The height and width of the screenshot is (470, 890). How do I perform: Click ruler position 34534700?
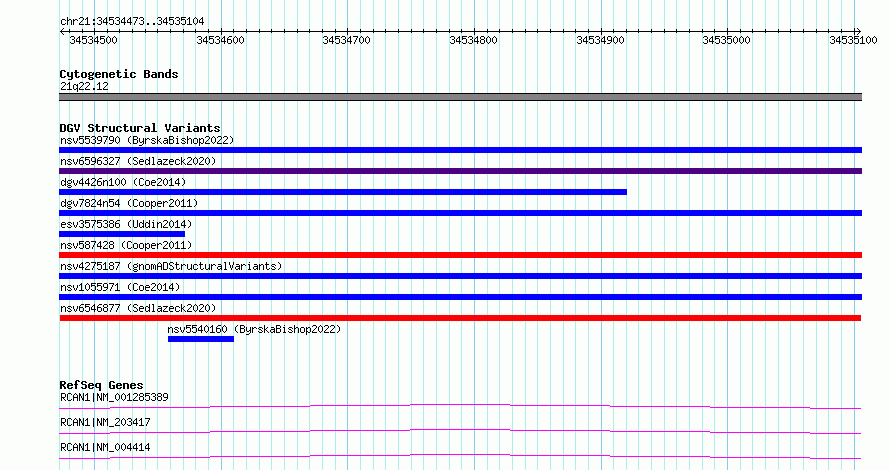(x=346, y=40)
